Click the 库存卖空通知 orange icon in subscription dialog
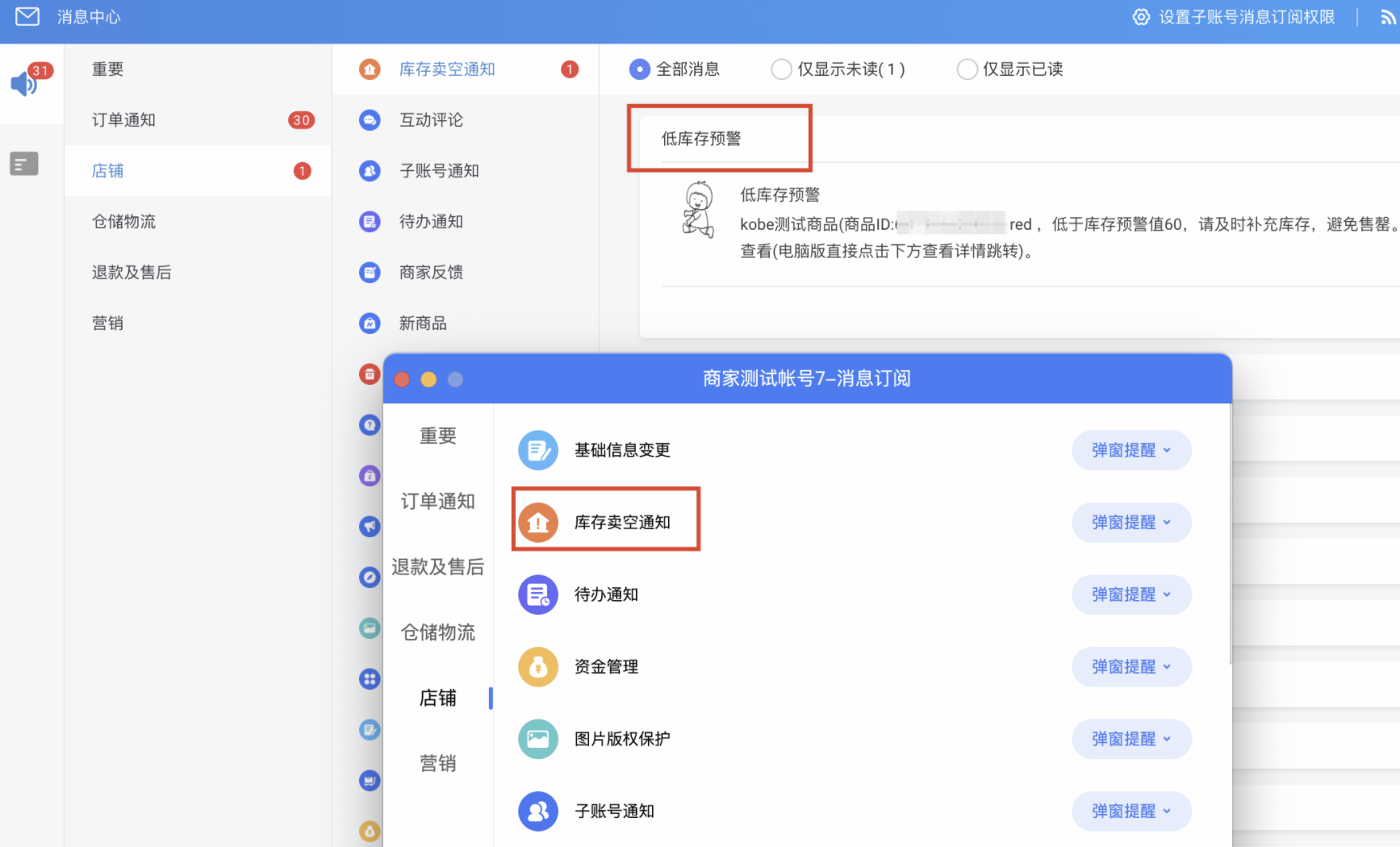This screenshot has width=1400, height=847. [x=538, y=523]
